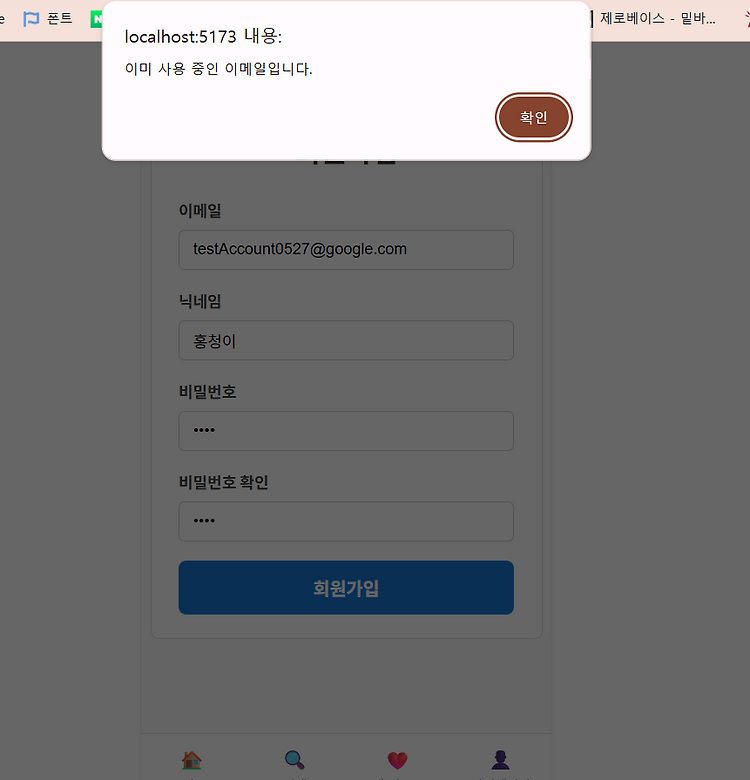Viewport: 750px width, 780px height.
Task: Select the alert message 이미 사용 중인 이메일입니다.
Action: tap(218, 69)
